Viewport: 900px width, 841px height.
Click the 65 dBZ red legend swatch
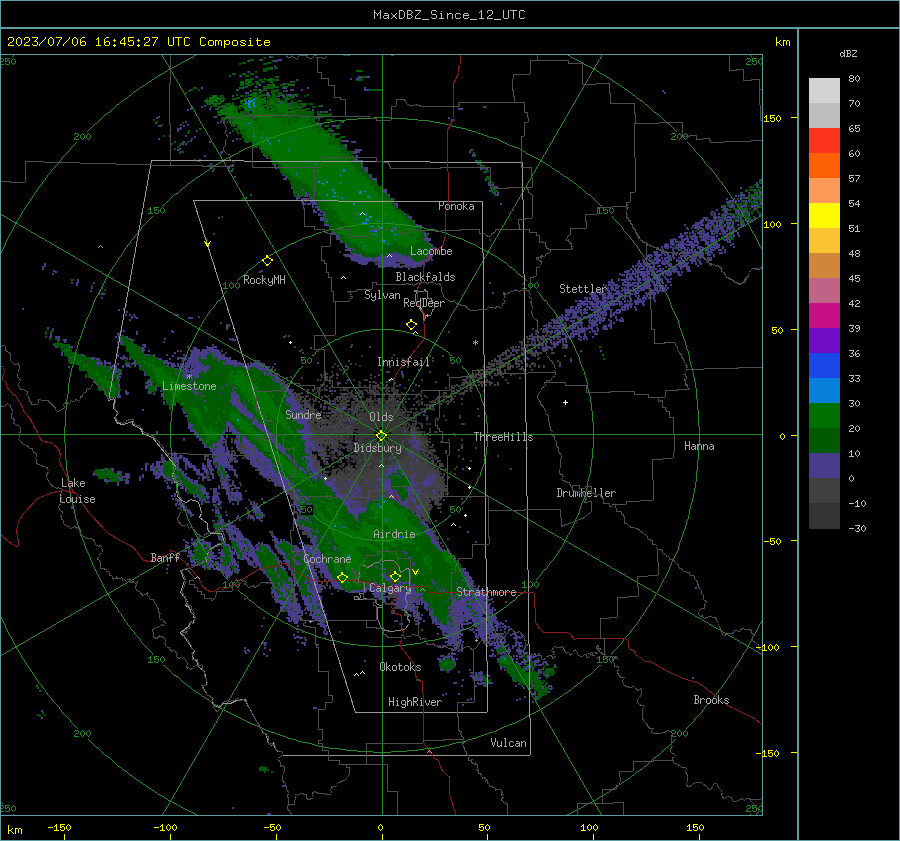point(824,141)
